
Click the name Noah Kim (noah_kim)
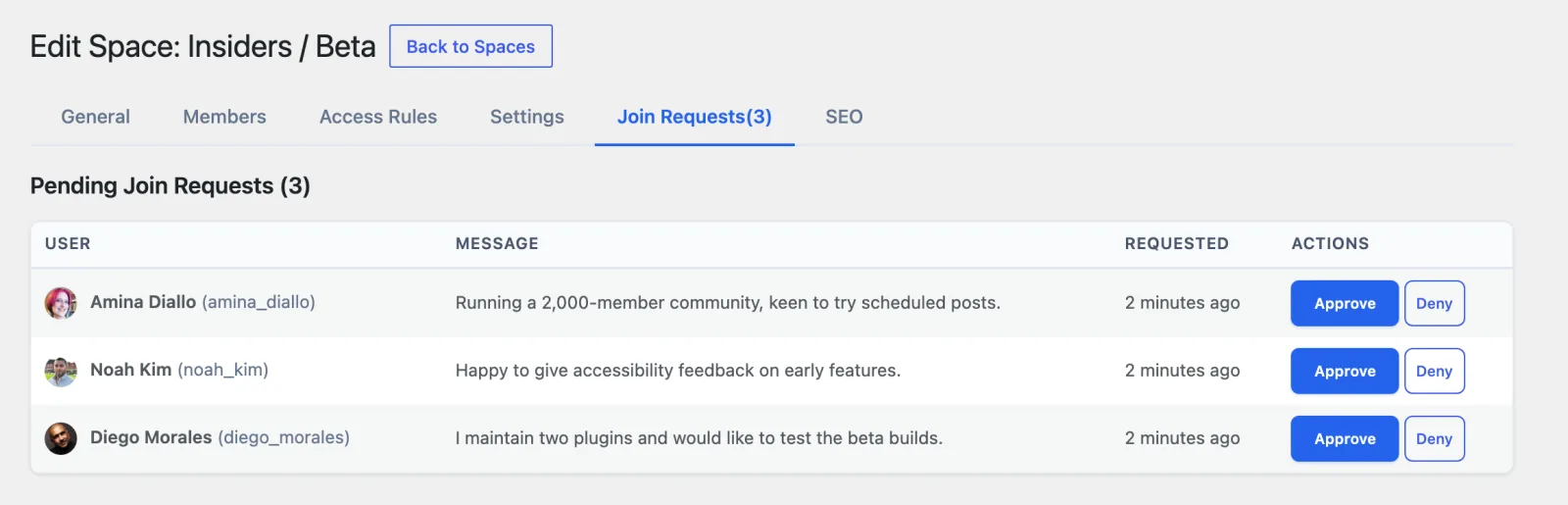pyautogui.click(x=179, y=370)
